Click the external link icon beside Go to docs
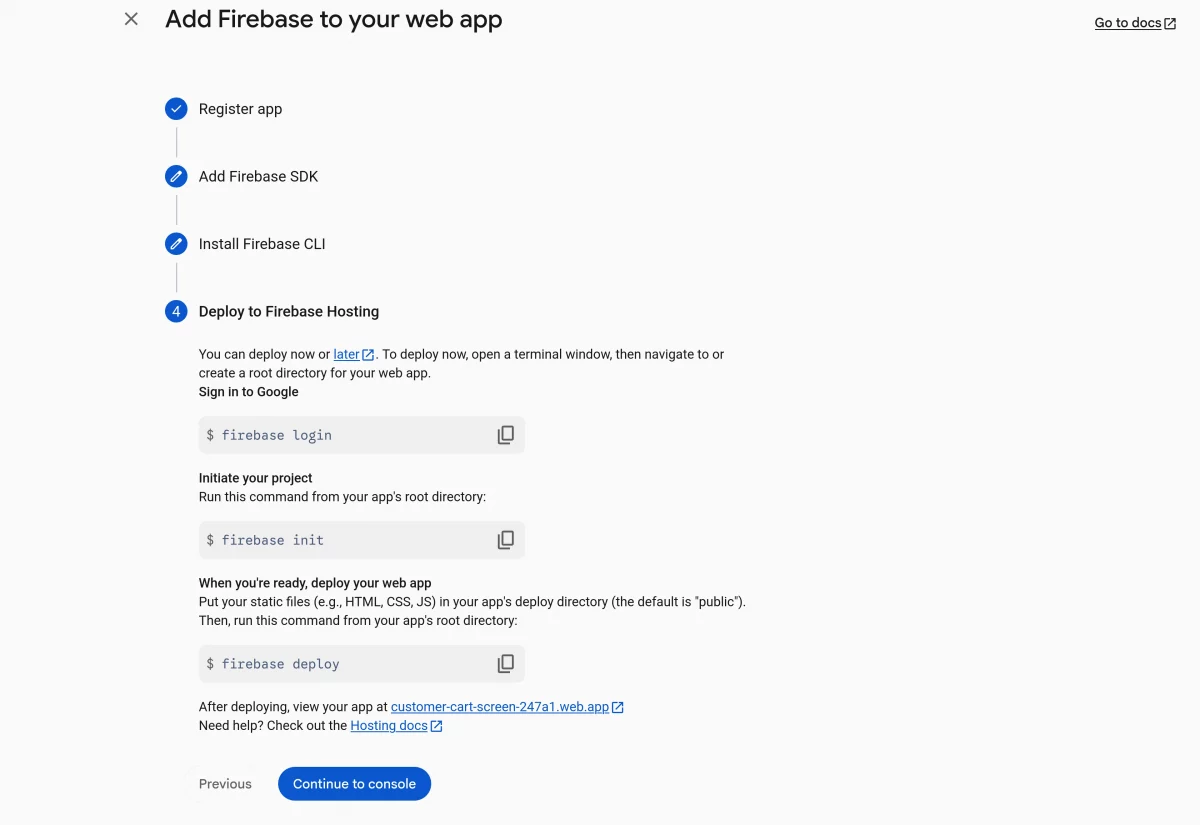 pos(1170,24)
